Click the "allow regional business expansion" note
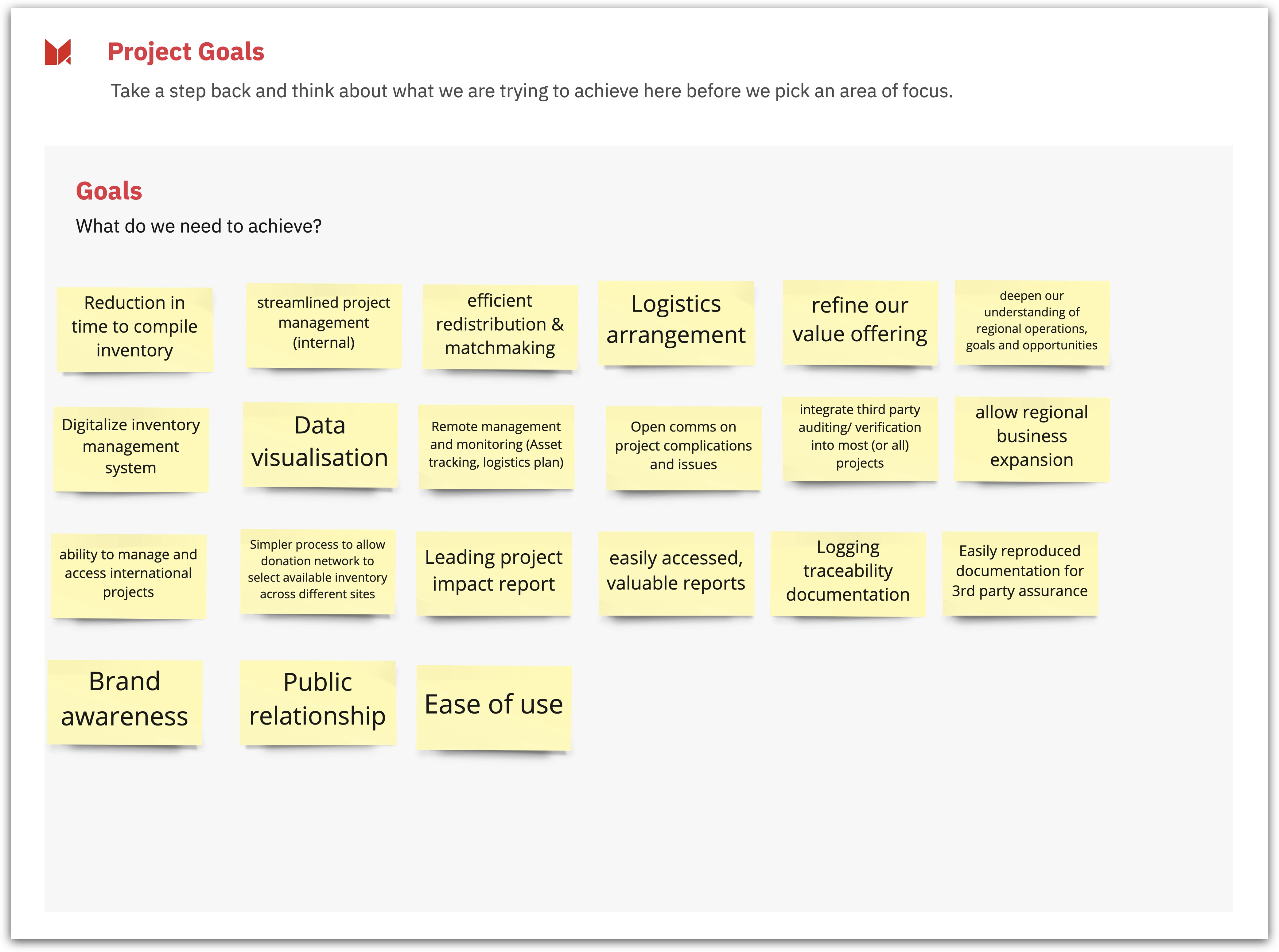 [1031, 438]
